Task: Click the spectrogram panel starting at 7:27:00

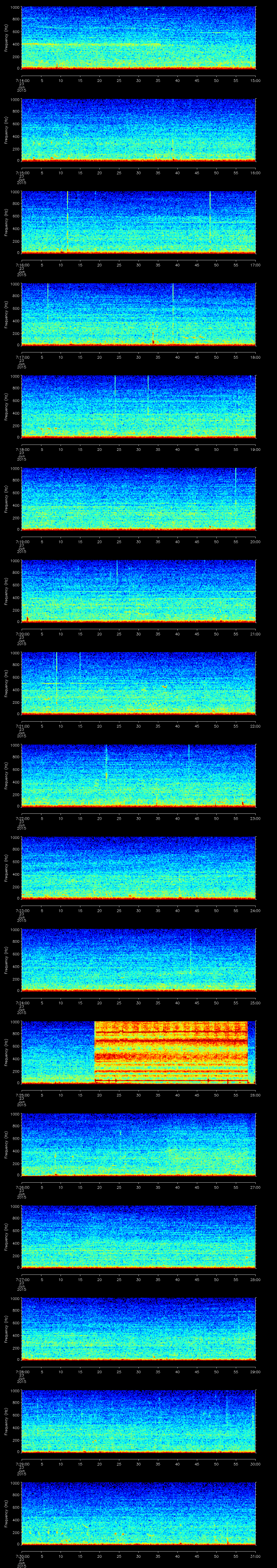Action: 138,1237
